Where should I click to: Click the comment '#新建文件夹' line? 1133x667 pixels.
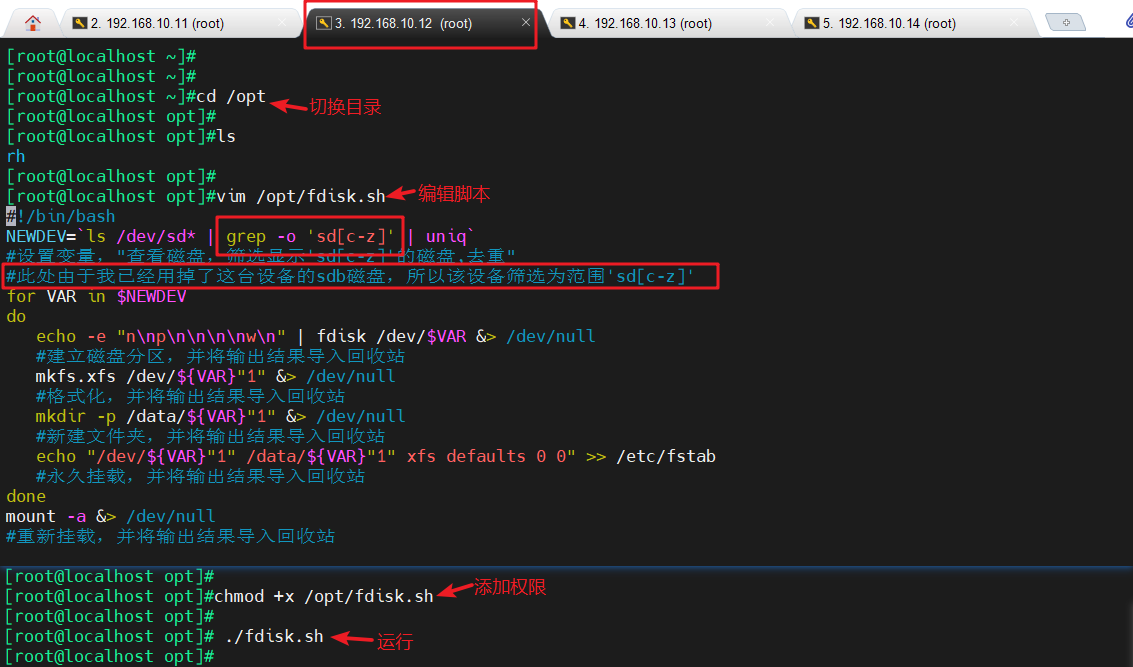click(210, 436)
